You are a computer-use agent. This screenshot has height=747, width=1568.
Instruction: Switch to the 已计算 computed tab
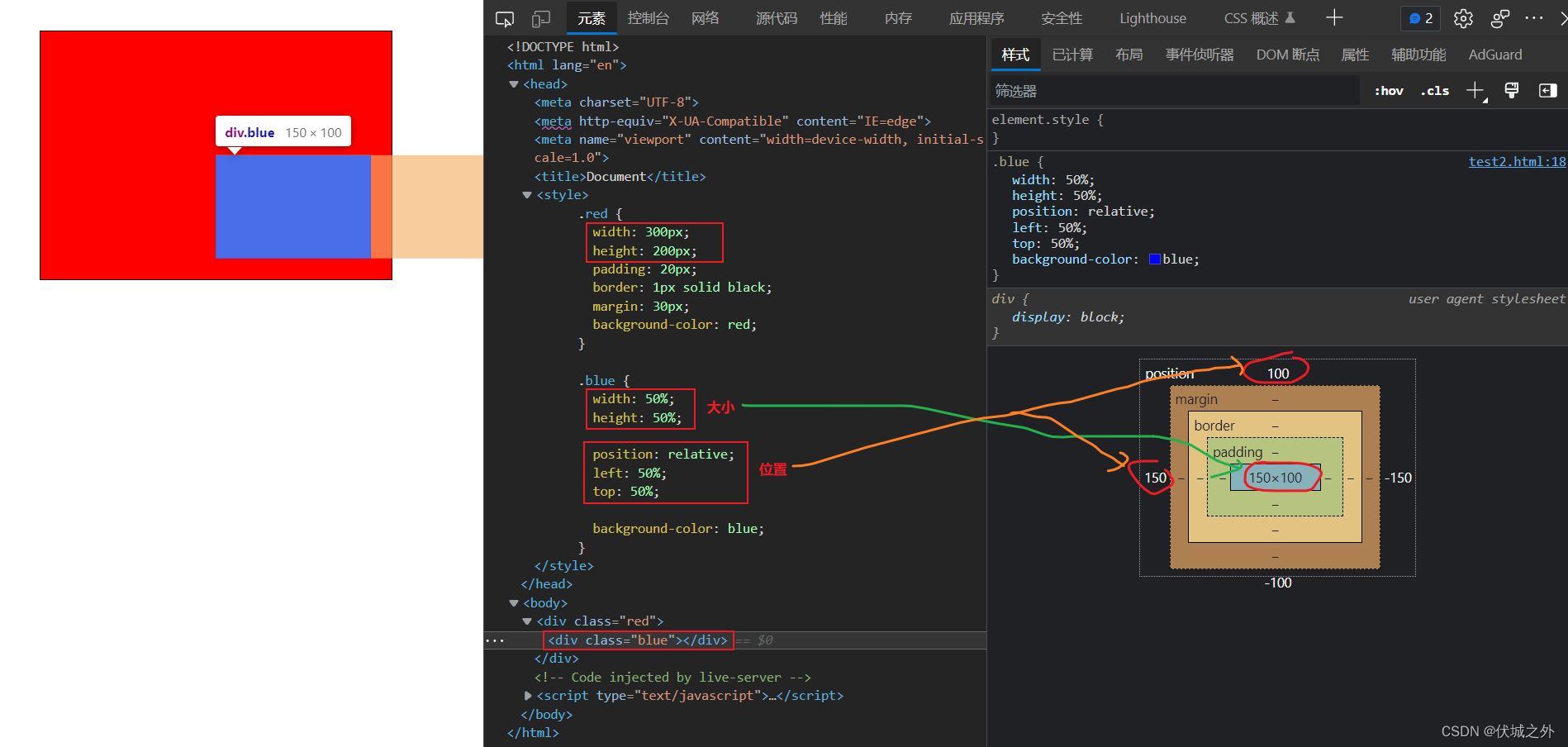click(x=1072, y=55)
